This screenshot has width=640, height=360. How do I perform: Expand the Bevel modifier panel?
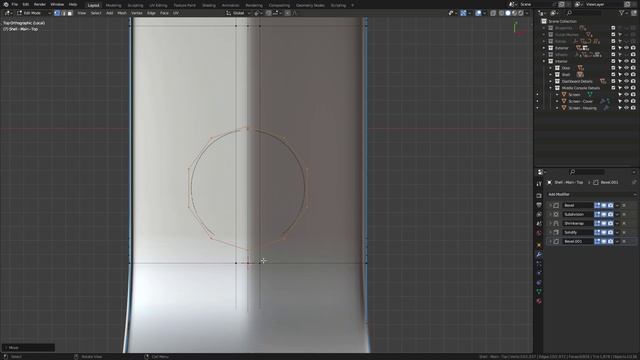tap(550, 205)
